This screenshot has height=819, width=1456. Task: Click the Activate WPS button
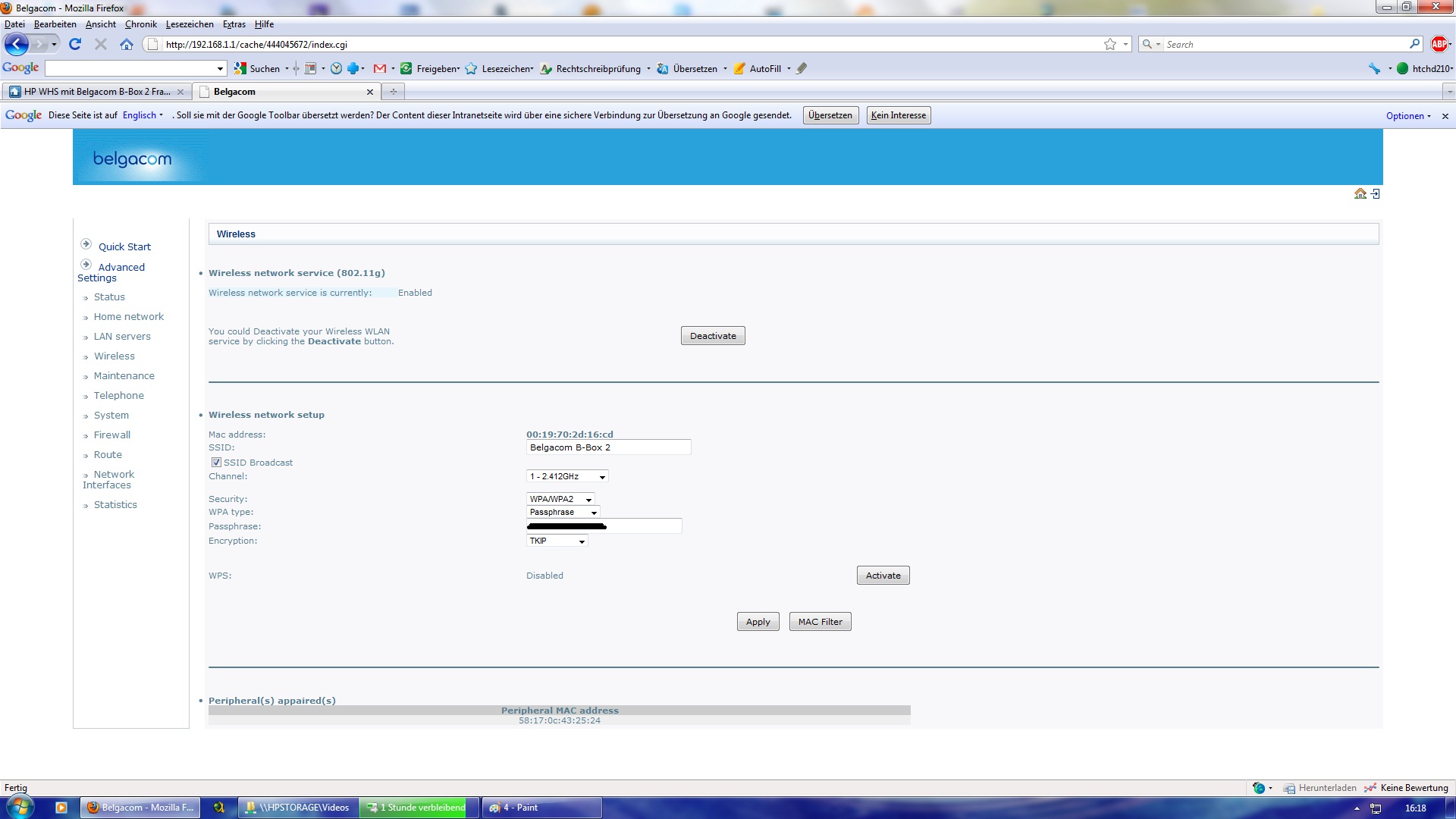[x=883, y=576]
